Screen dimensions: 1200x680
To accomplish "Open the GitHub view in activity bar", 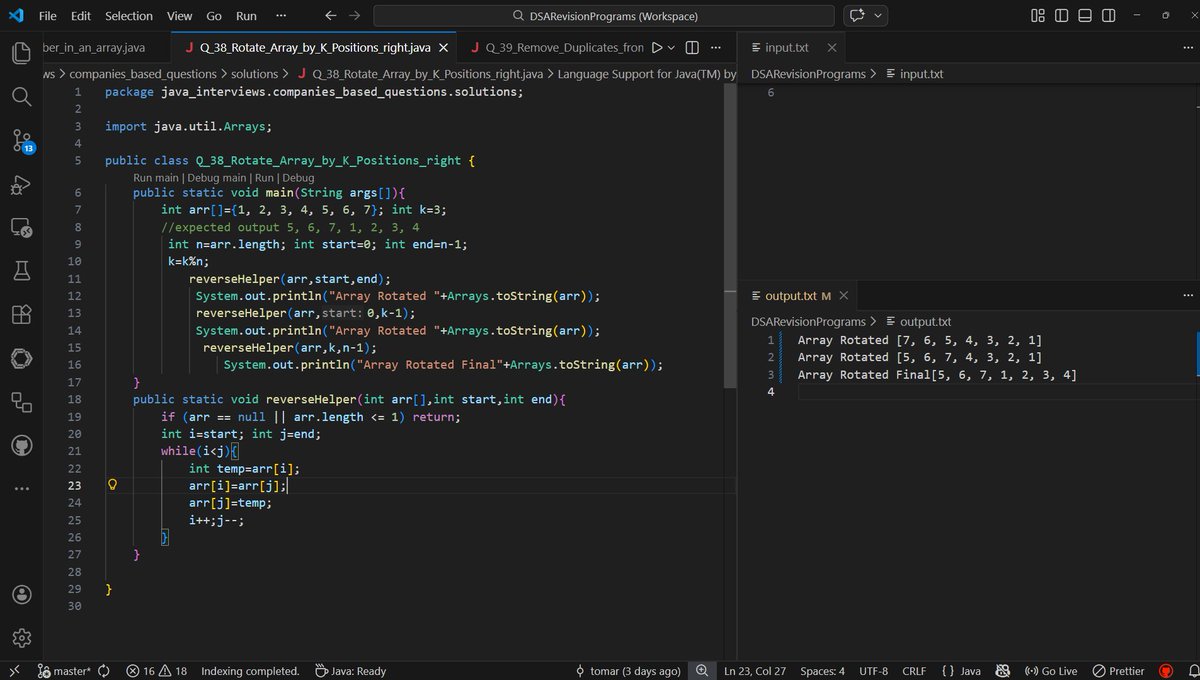I will click(x=22, y=445).
